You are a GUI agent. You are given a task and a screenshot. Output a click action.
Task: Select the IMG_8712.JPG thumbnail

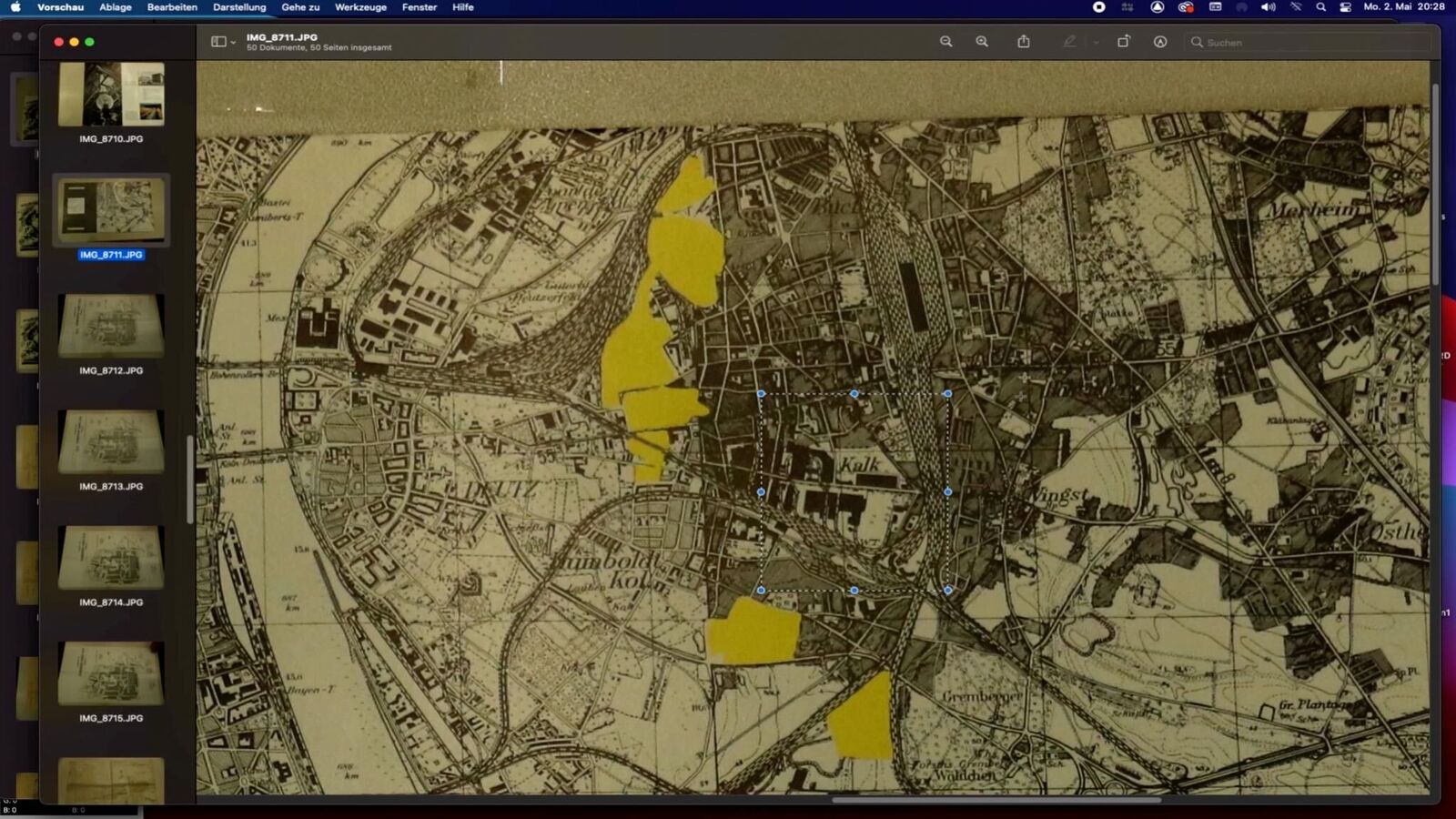pos(111,326)
